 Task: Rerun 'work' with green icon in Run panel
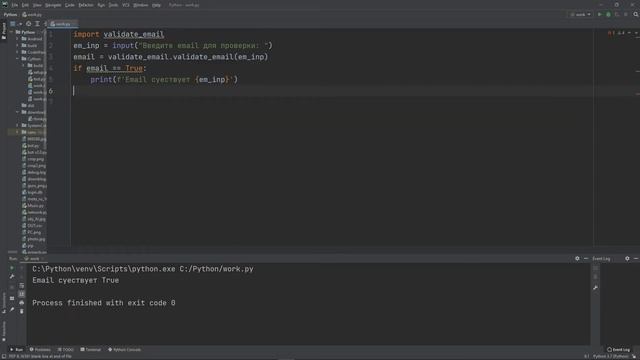(12, 268)
